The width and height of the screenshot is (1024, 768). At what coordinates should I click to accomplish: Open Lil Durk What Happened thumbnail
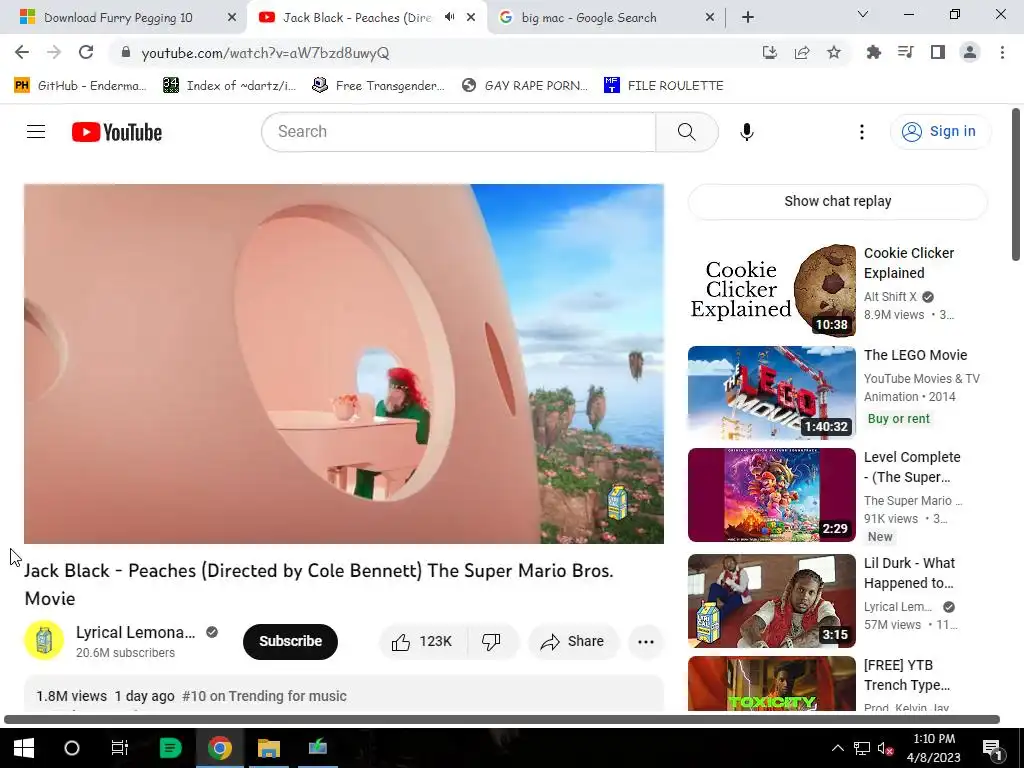[x=771, y=601]
